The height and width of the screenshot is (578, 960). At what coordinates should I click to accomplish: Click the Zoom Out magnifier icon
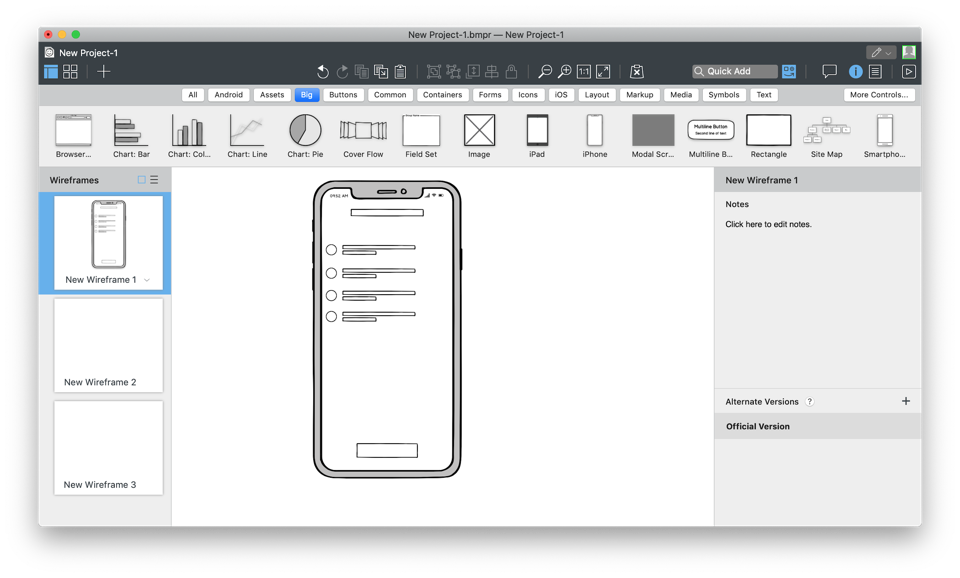pyautogui.click(x=545, y=72)
